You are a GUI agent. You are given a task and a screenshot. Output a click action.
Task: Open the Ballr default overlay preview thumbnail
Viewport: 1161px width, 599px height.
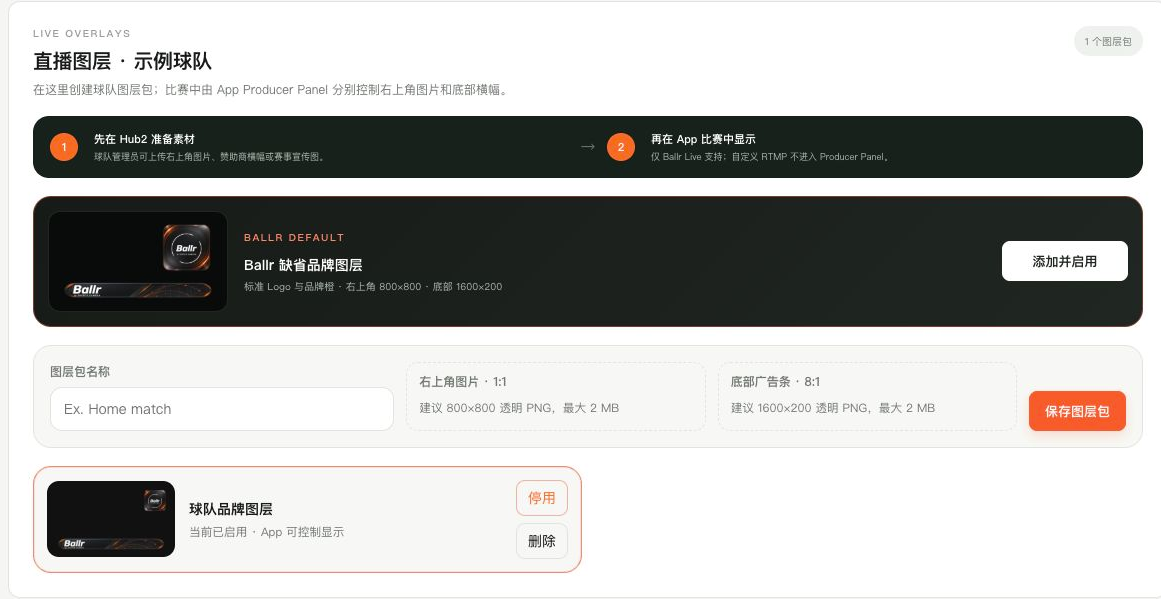(138, 261)
